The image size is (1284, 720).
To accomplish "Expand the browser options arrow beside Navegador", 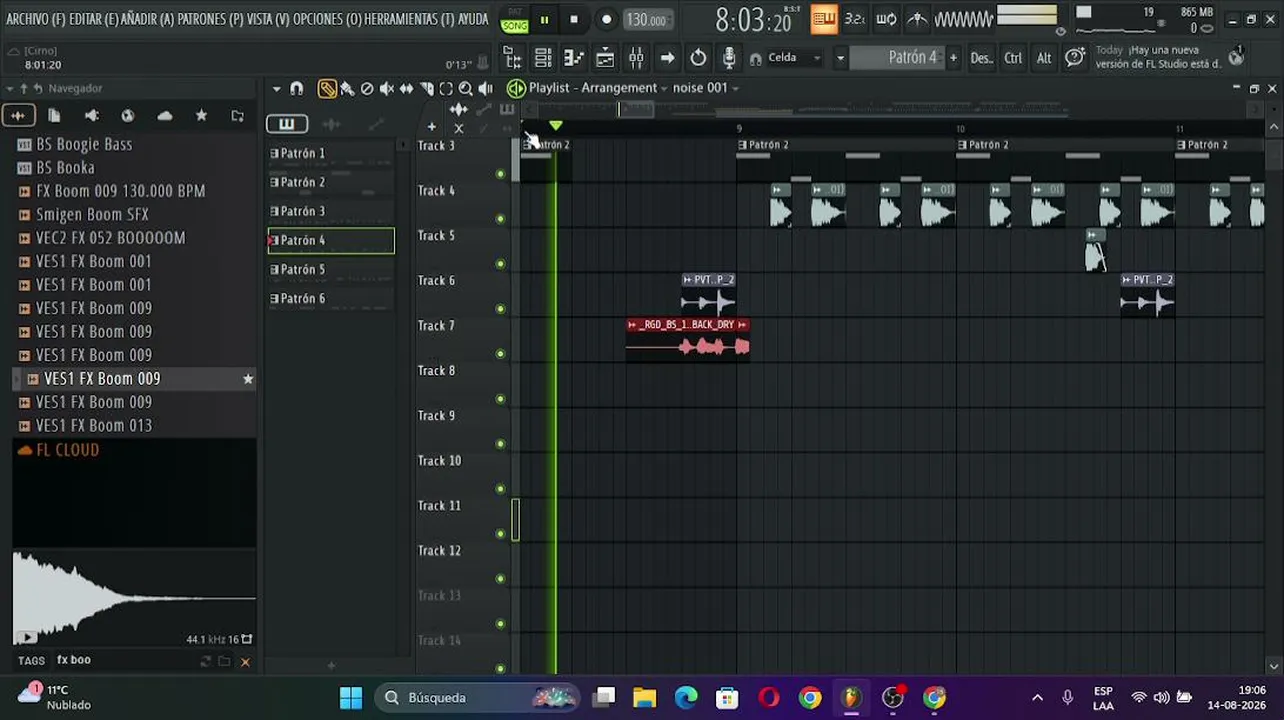I will pyautogui.click(x=9, y=88).
